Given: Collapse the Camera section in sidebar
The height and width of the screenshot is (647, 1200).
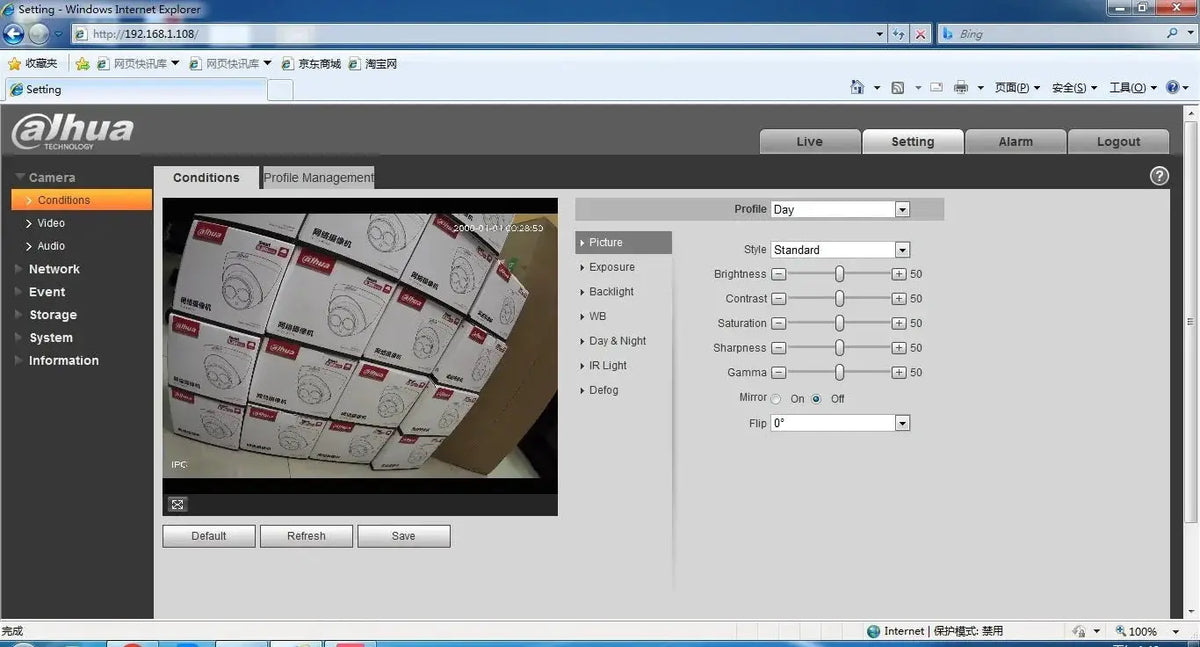Looking at the screenshot, I should (52, 177).
